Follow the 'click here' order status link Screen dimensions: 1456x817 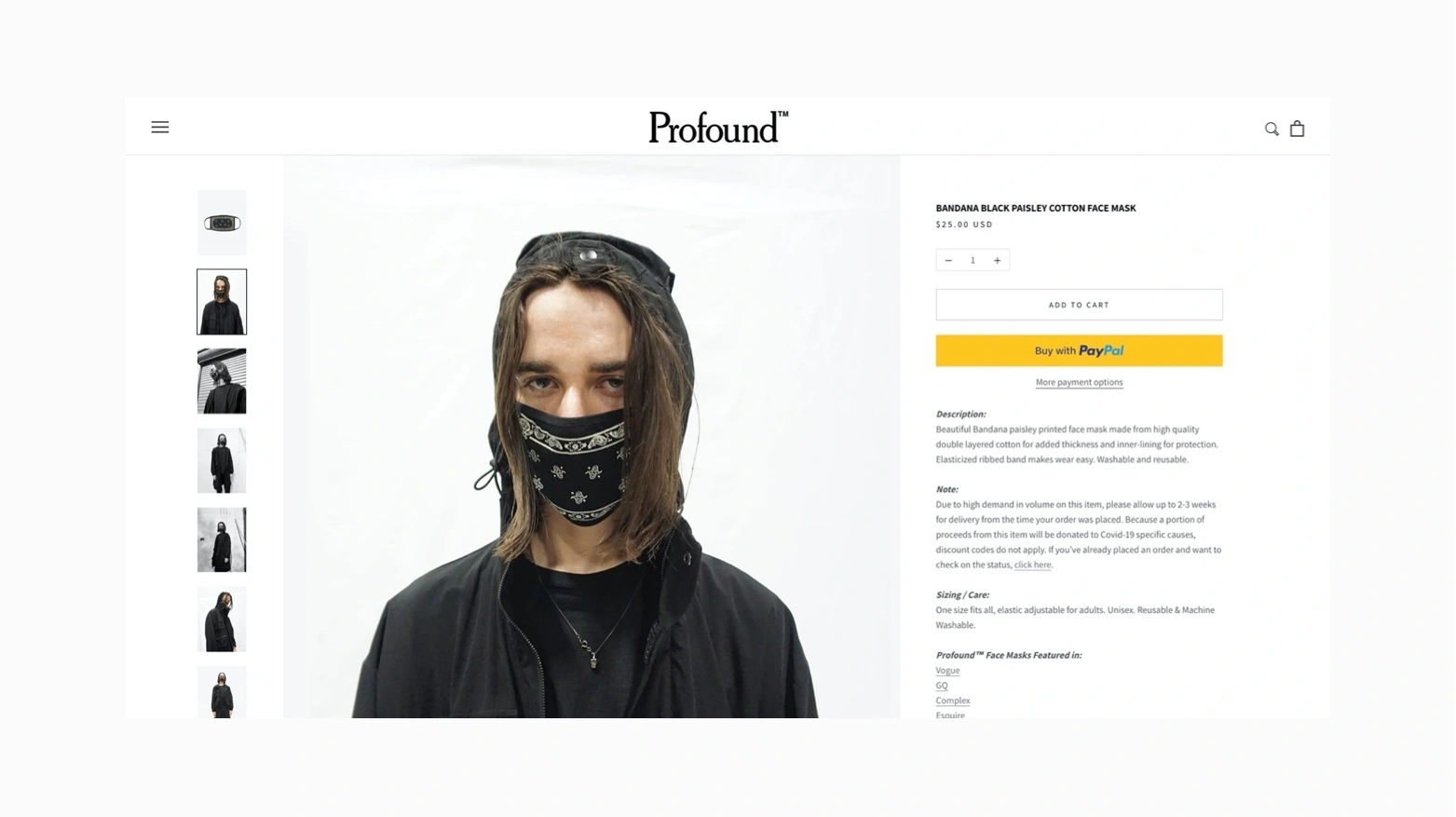[x=1032, y=565]
